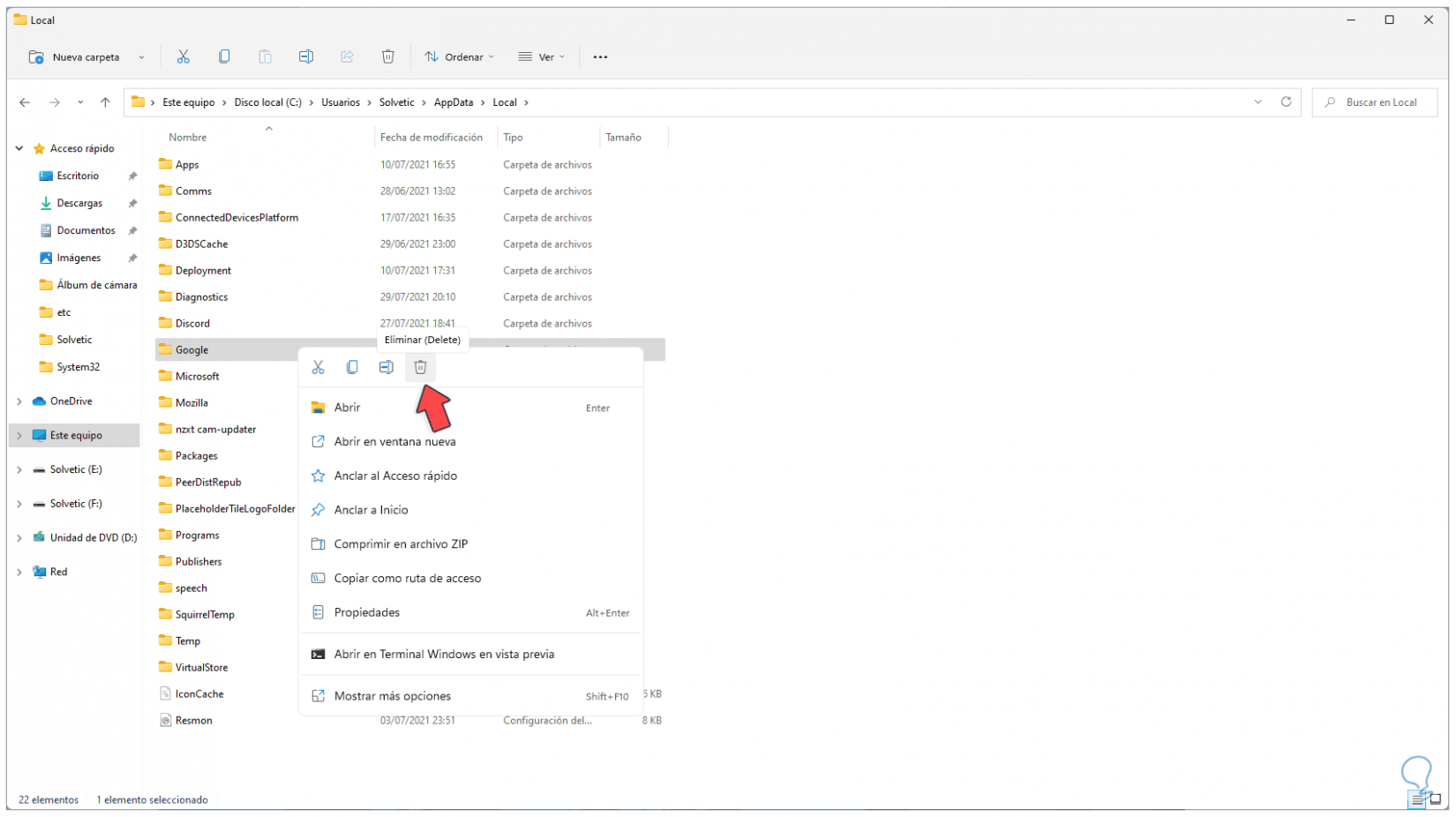Choose Comprimir en archivo ZIP

(x=471, y=544)
